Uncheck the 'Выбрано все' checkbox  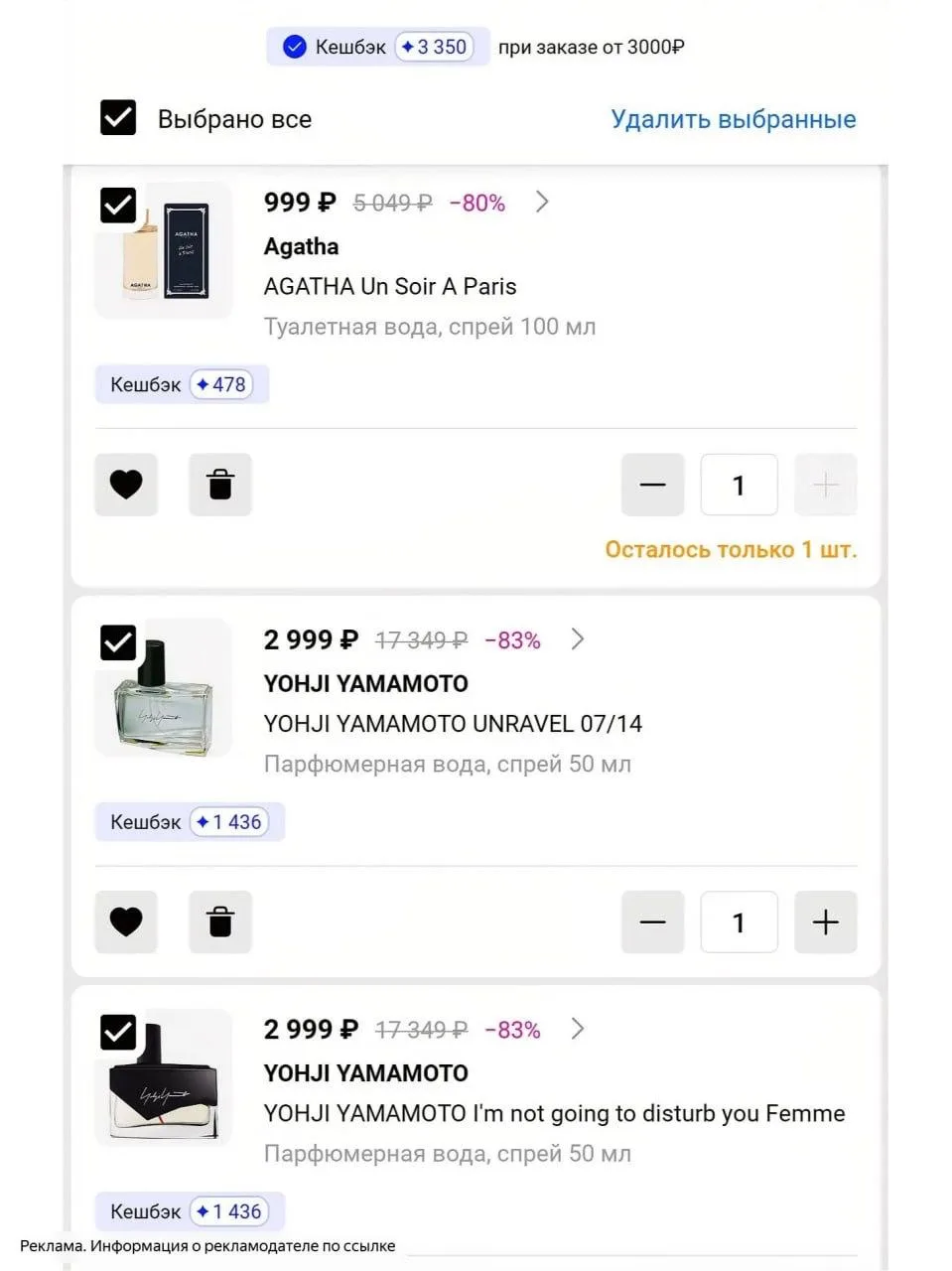point(118,118)
